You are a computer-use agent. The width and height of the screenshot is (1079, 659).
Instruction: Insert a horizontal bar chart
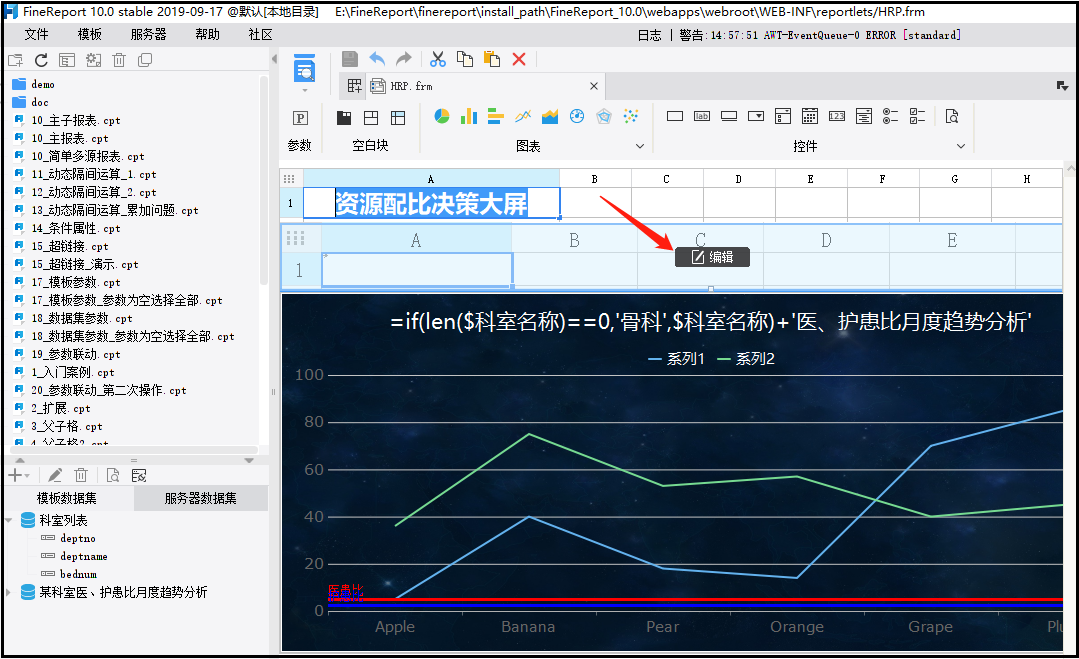coord(495,116)
